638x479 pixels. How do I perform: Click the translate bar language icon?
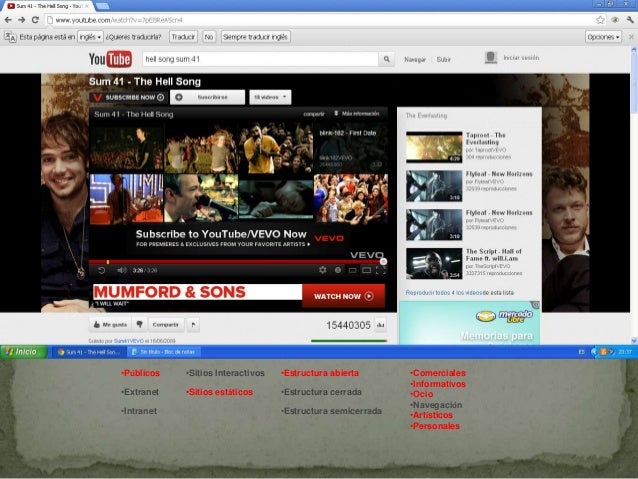coord(10,37)
